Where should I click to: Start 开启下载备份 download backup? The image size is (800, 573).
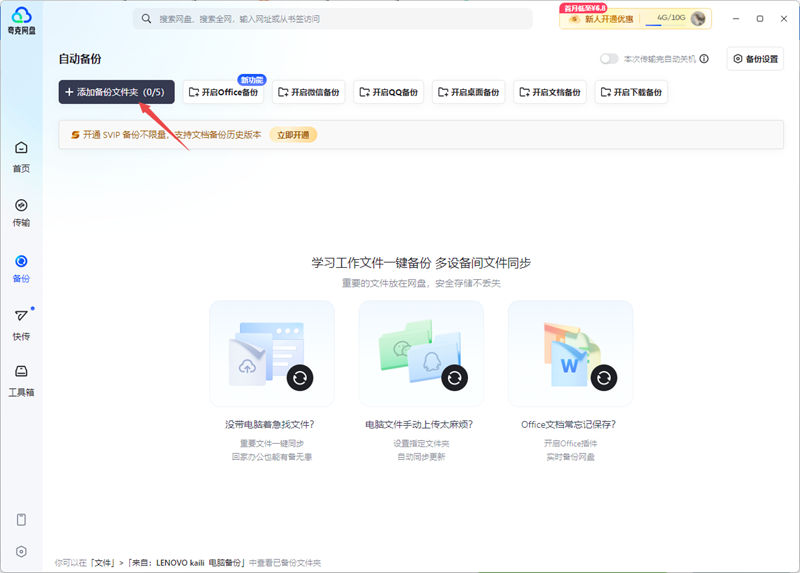tap(631, 92)
